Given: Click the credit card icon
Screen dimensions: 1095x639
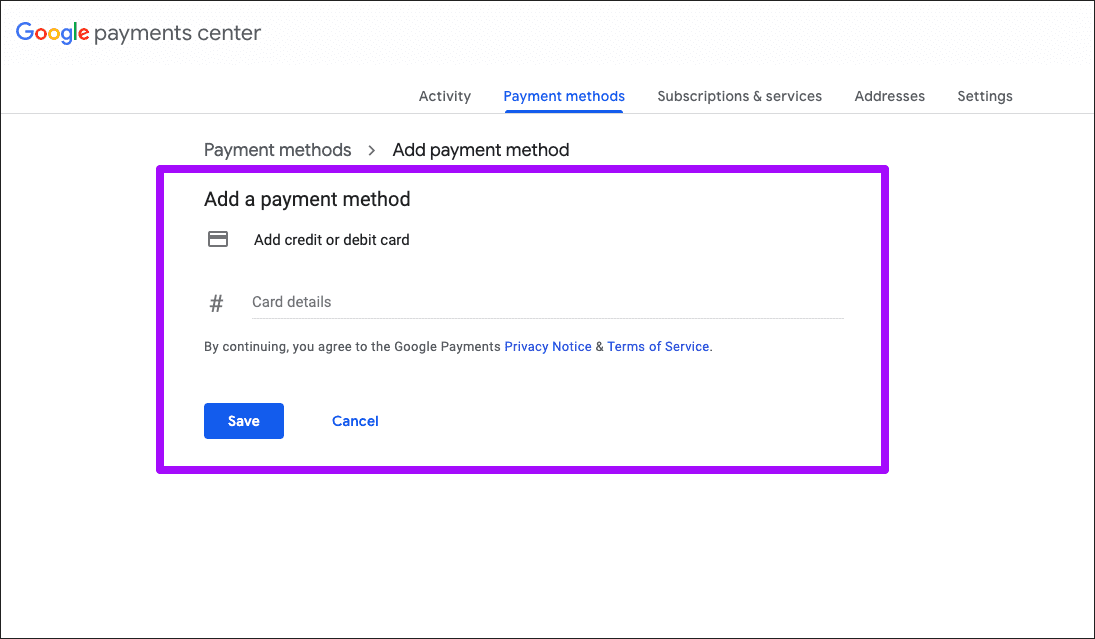Looking at the screenshot, I should coord(218,240).
